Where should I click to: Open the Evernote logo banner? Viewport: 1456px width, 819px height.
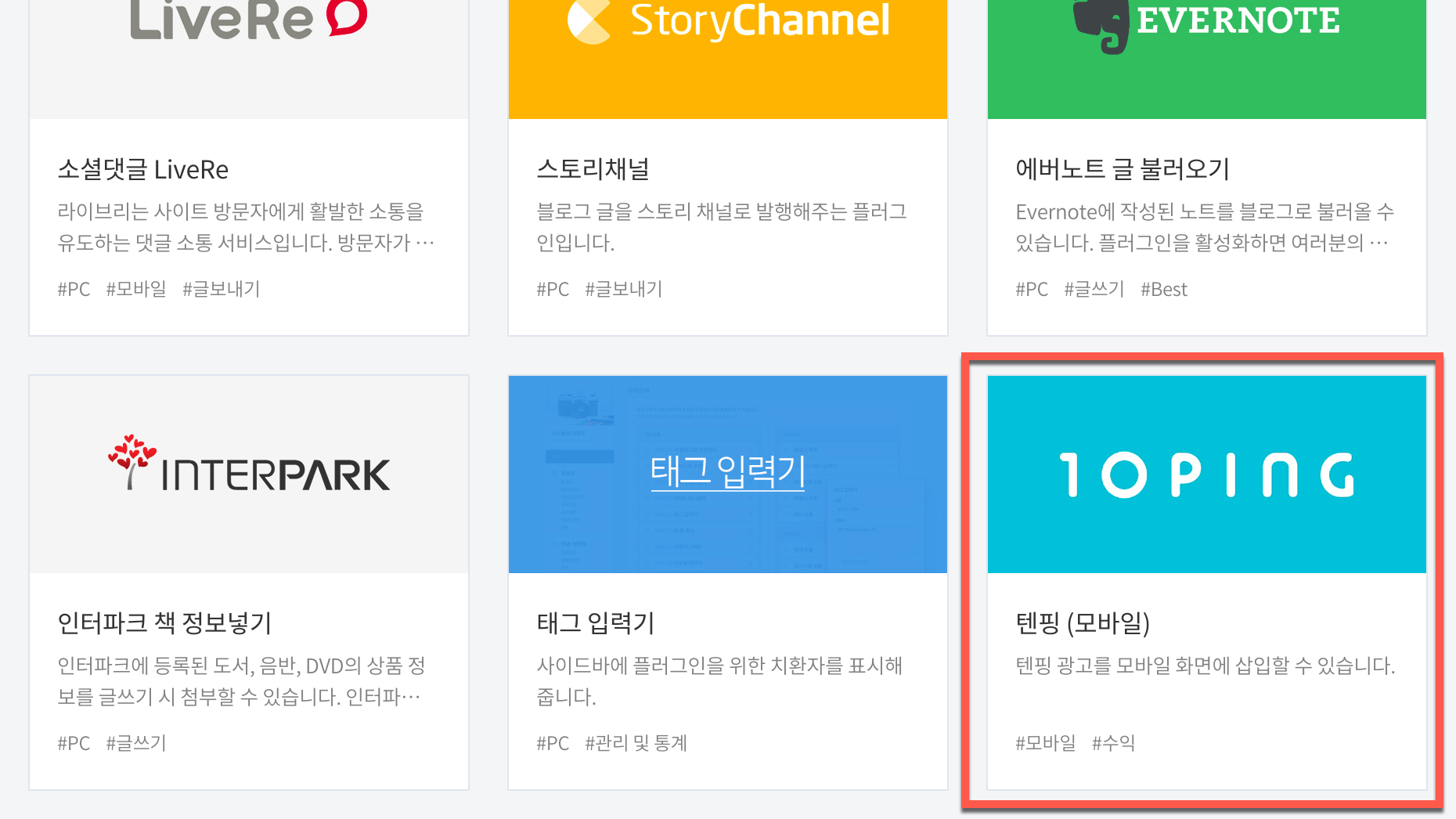[x=1207, y=60]
